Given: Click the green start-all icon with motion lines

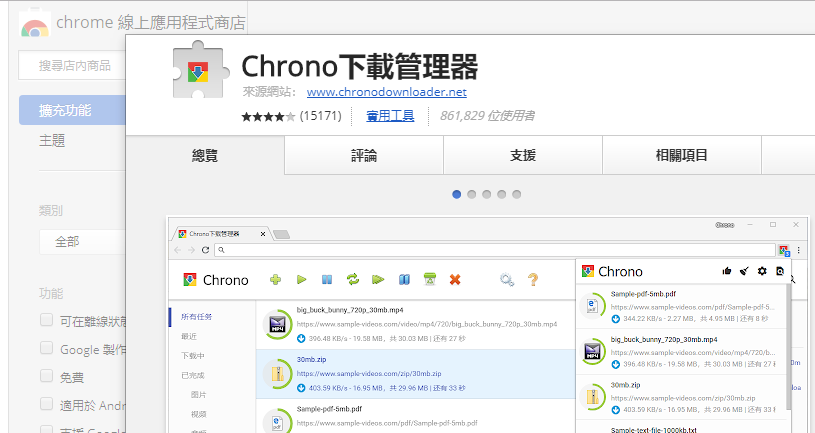Looking at the screenshot, I should tap(378, 280).
